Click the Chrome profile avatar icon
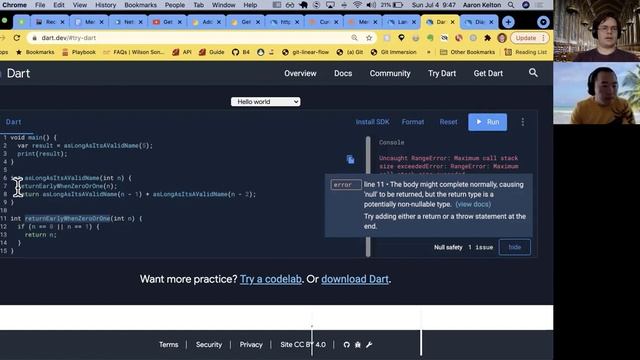The image size is (640, 360). coord(502,38)
